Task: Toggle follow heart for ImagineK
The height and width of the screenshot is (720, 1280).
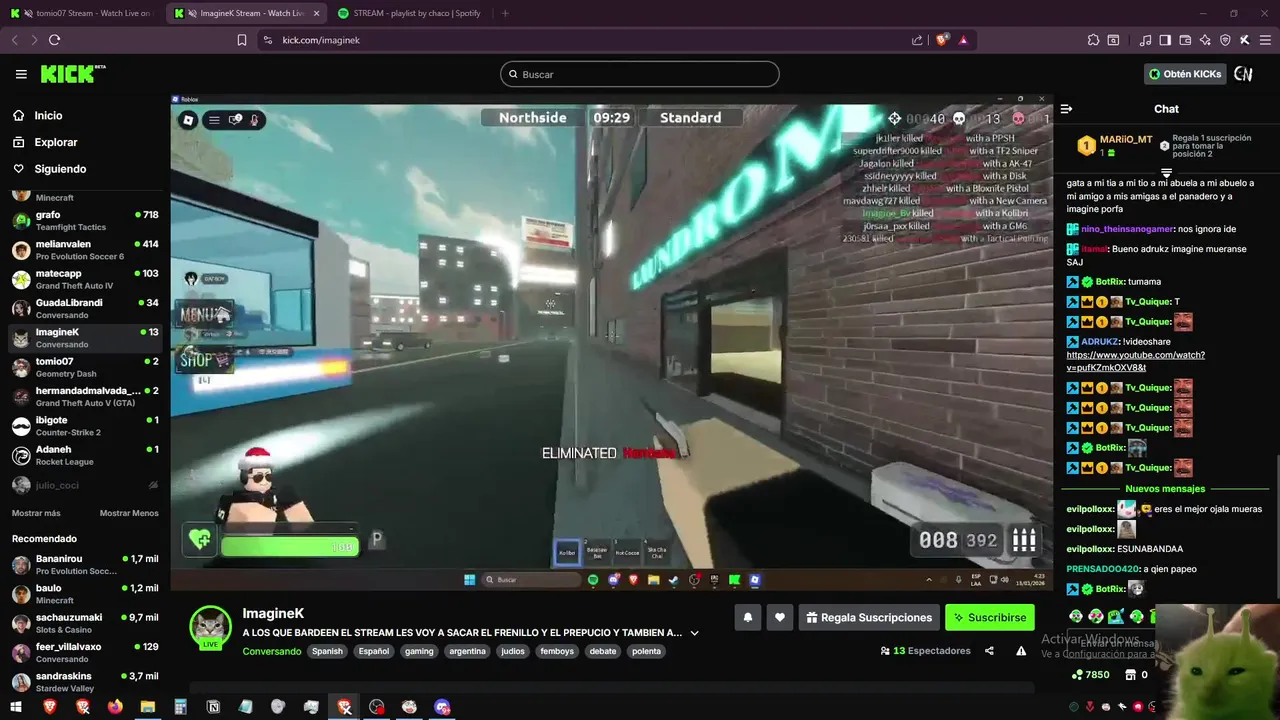Action: [780, 618]
